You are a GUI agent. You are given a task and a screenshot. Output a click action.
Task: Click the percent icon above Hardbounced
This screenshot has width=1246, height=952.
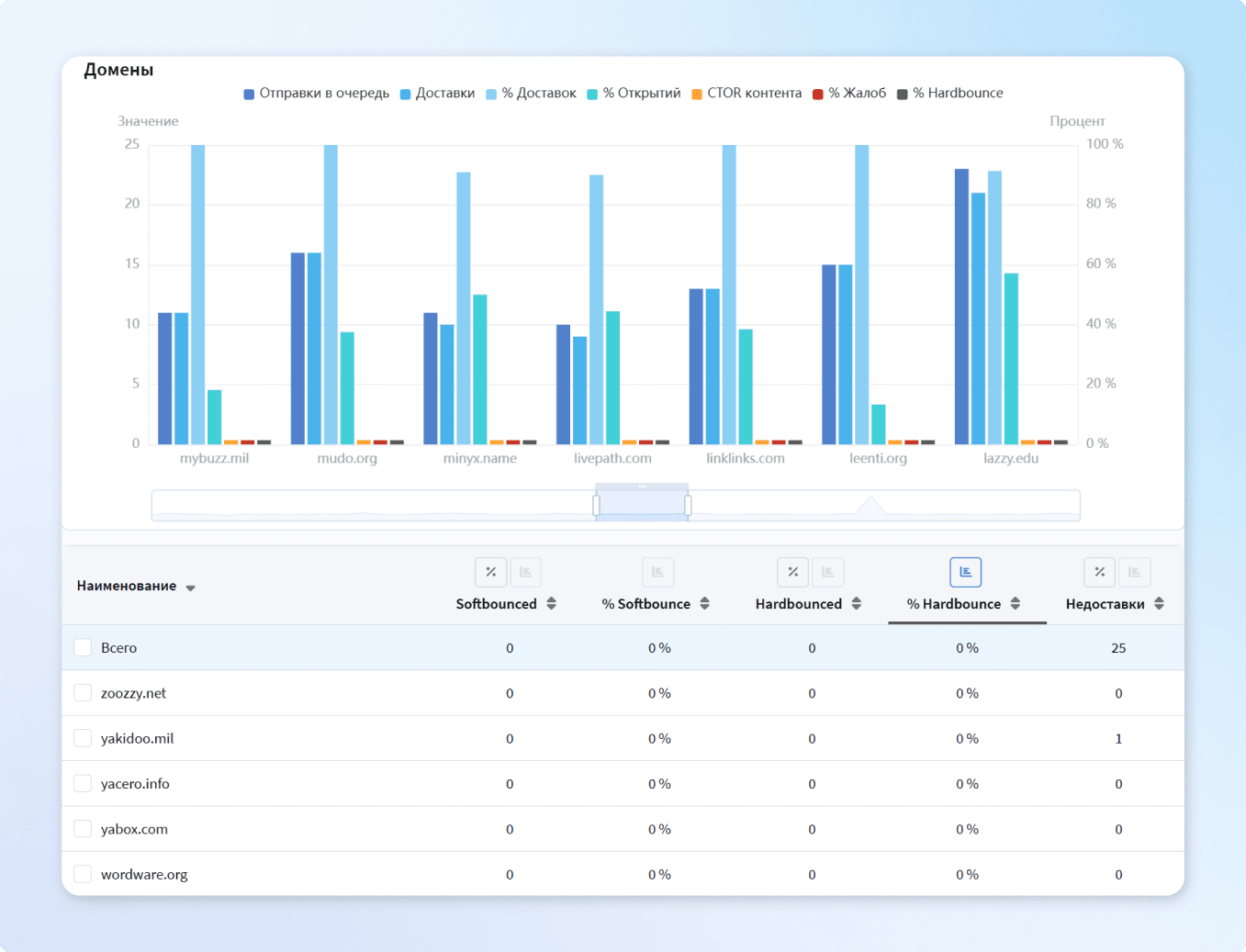pyautogui.click(x=793, y=572)
